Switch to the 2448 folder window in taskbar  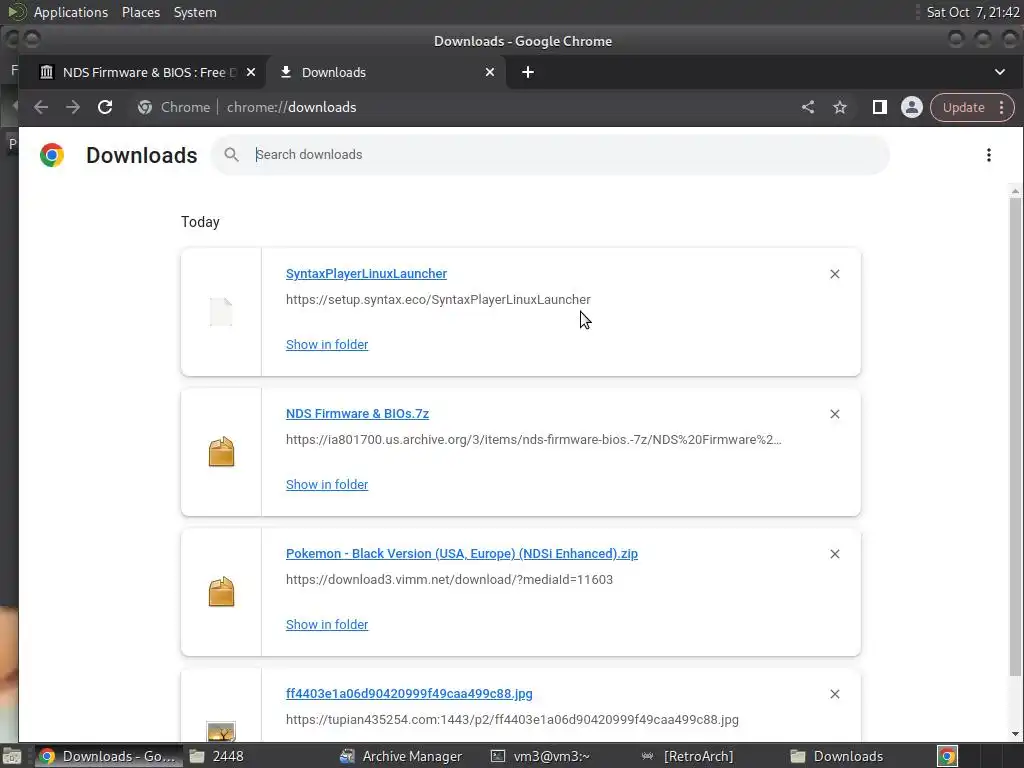(217, 756)
